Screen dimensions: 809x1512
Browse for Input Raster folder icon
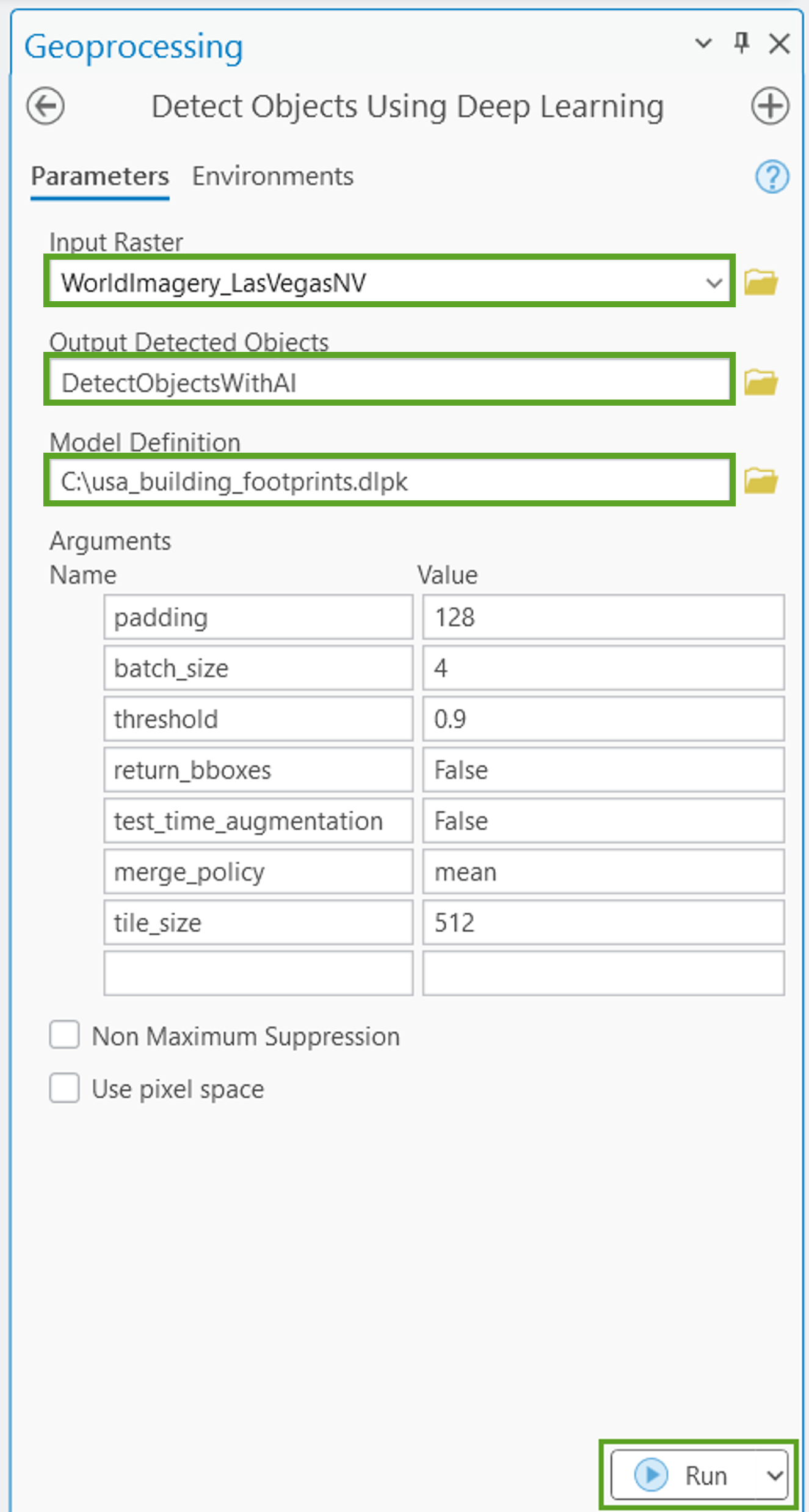[761, 282]
